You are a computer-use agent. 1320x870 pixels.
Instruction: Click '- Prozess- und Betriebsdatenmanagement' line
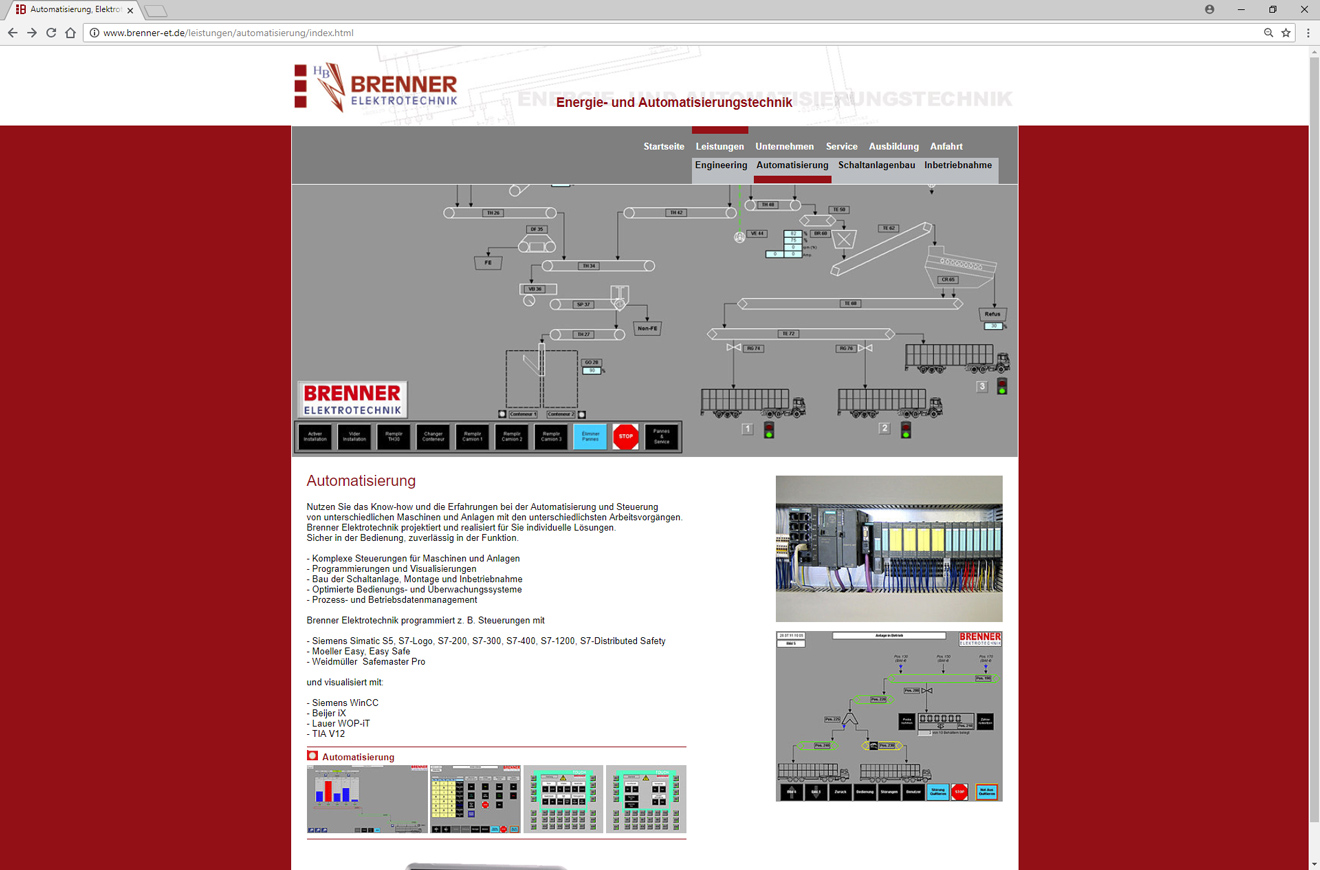coord(392,600)
